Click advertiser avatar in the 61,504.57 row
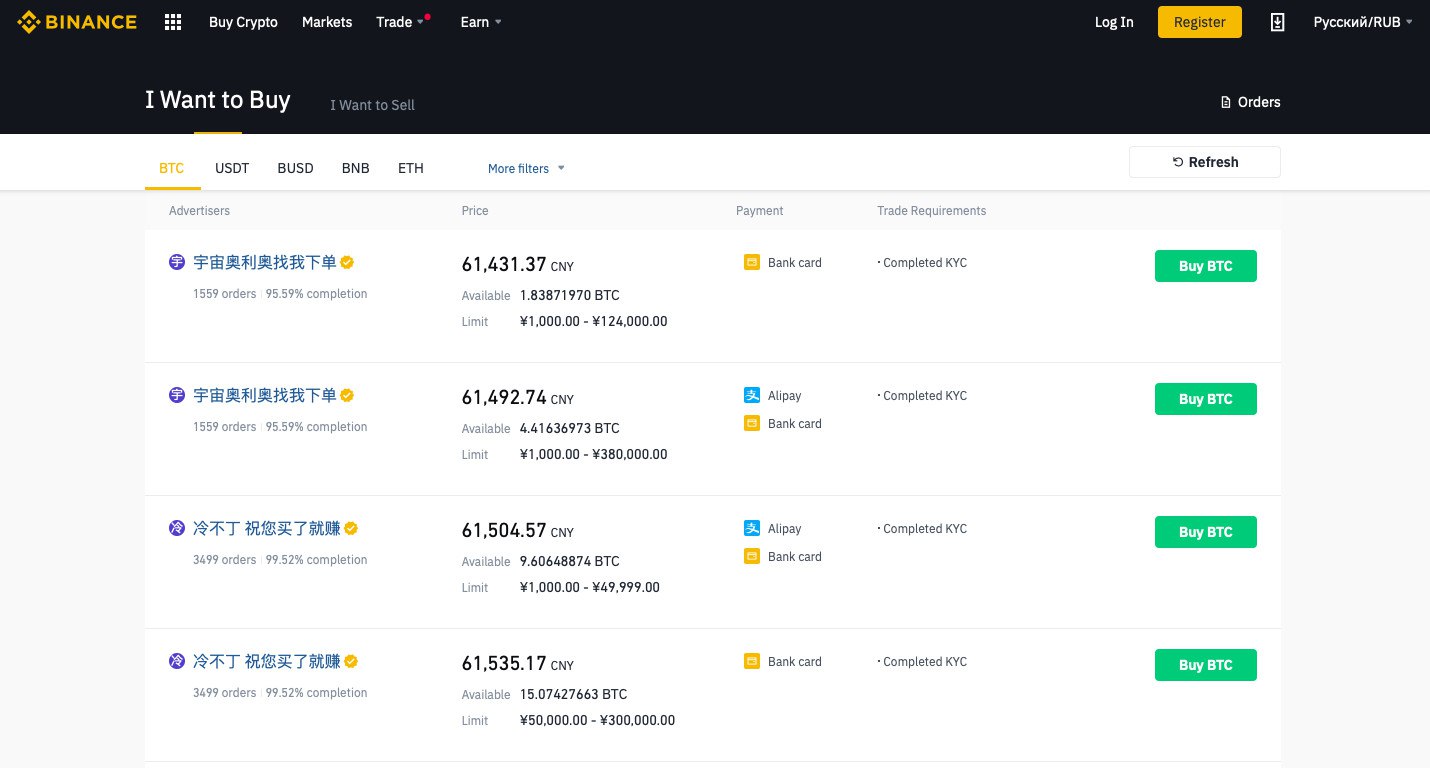The height and width of the screenshot is (768, 1430). pyautogui.click(x=177, y=528)
